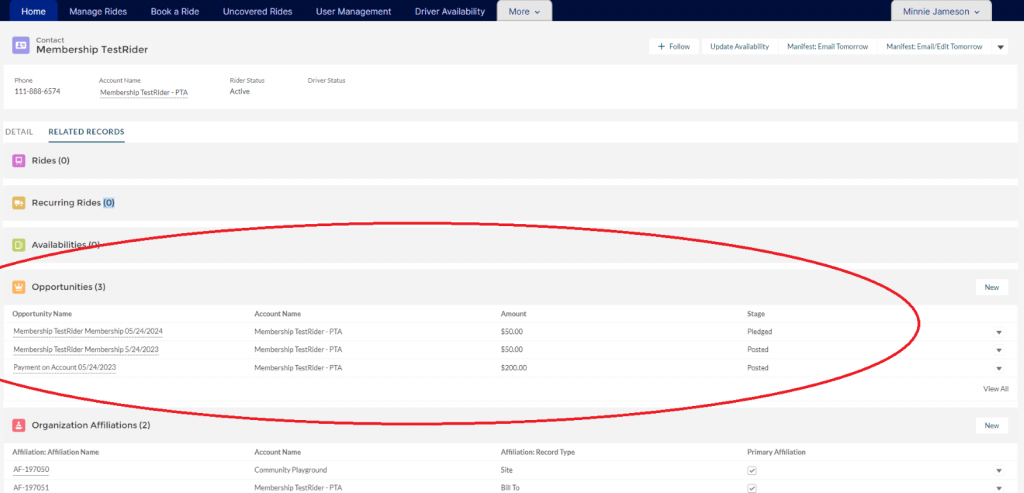Open the More navigation dropdown
The height and width of the screenshot is (493, 1024).
pyautogui.click(x=524, y=12)
